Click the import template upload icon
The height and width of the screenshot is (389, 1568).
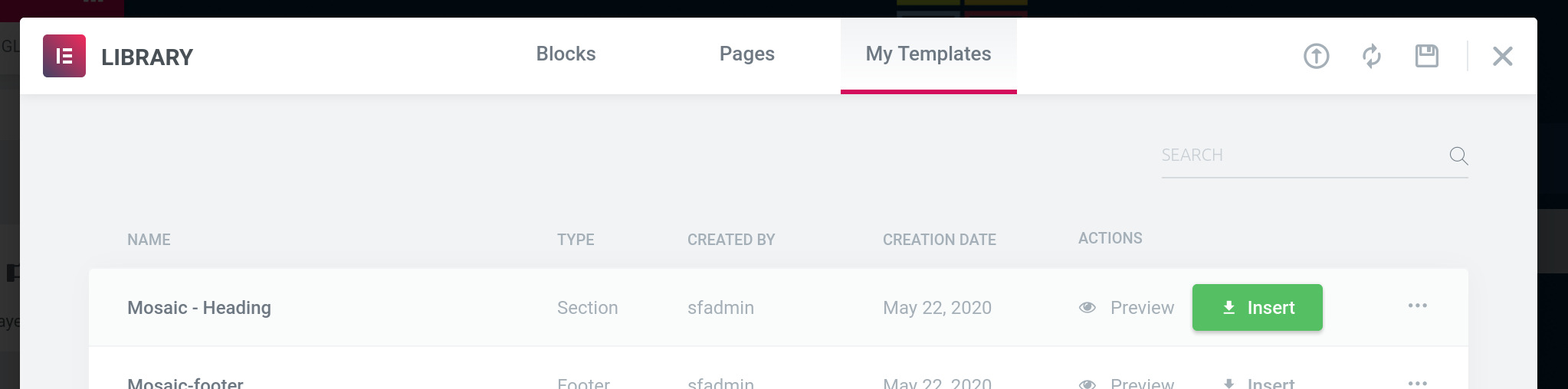tap(1316, 56)
